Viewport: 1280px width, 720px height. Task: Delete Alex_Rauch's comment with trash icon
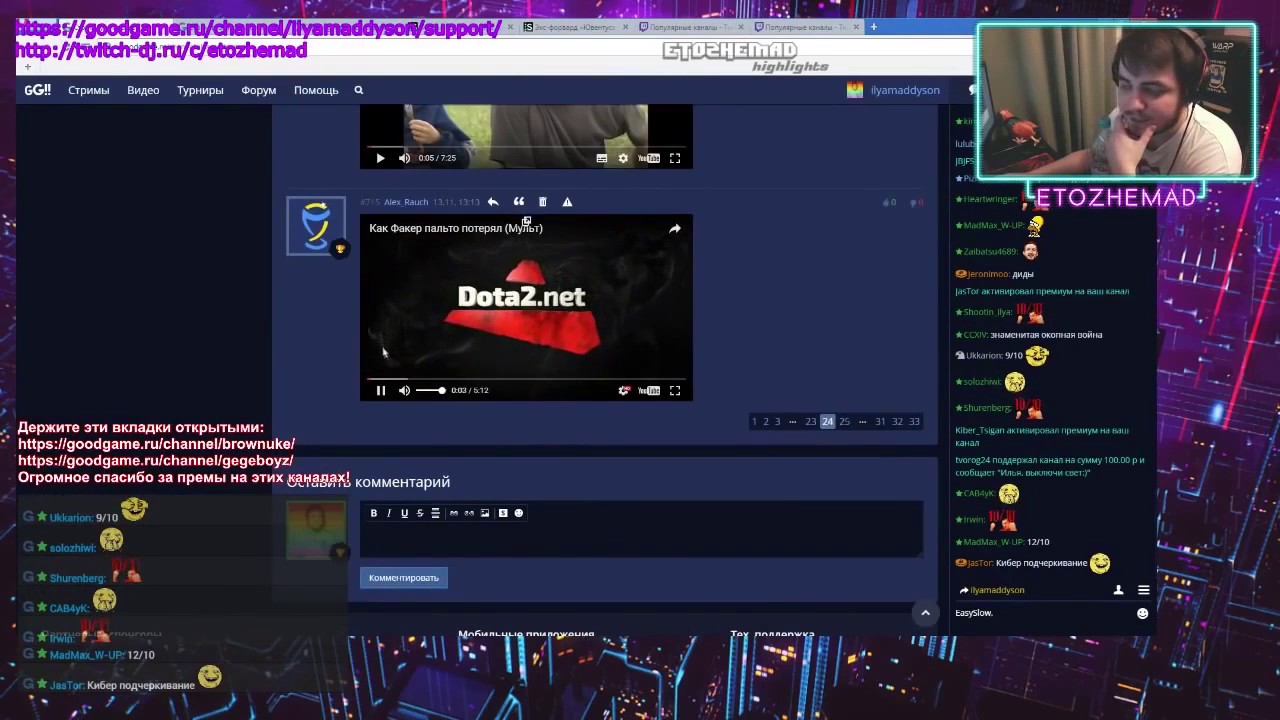coord(543,202)
